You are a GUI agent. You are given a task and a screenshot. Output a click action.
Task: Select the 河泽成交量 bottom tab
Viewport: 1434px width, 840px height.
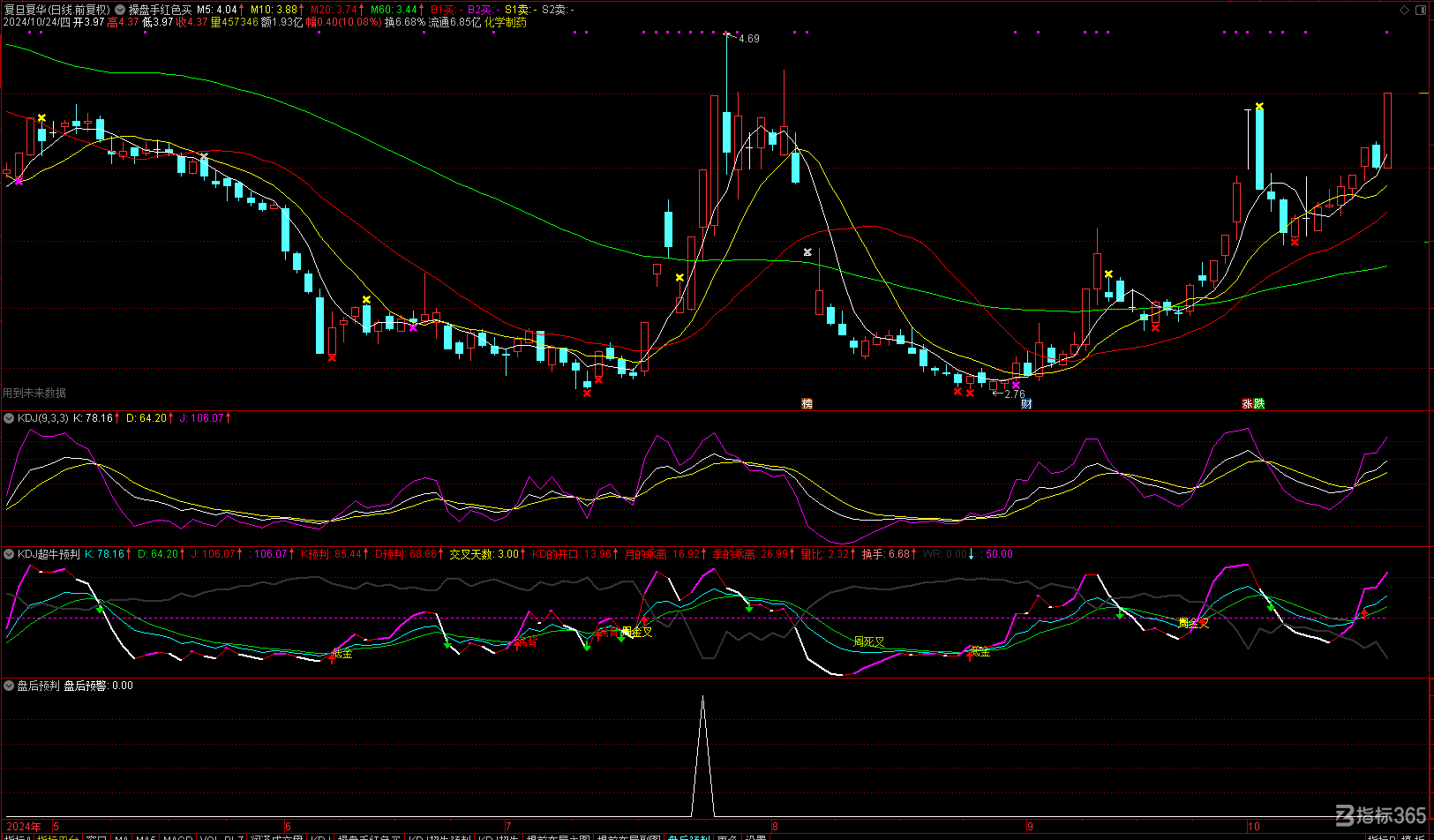[277, 837]
